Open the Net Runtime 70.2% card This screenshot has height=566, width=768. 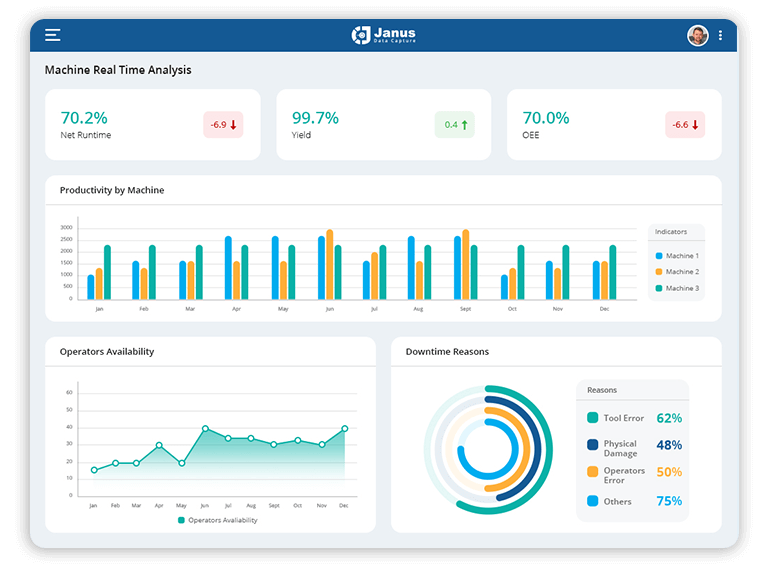click(x=152, y=125)
